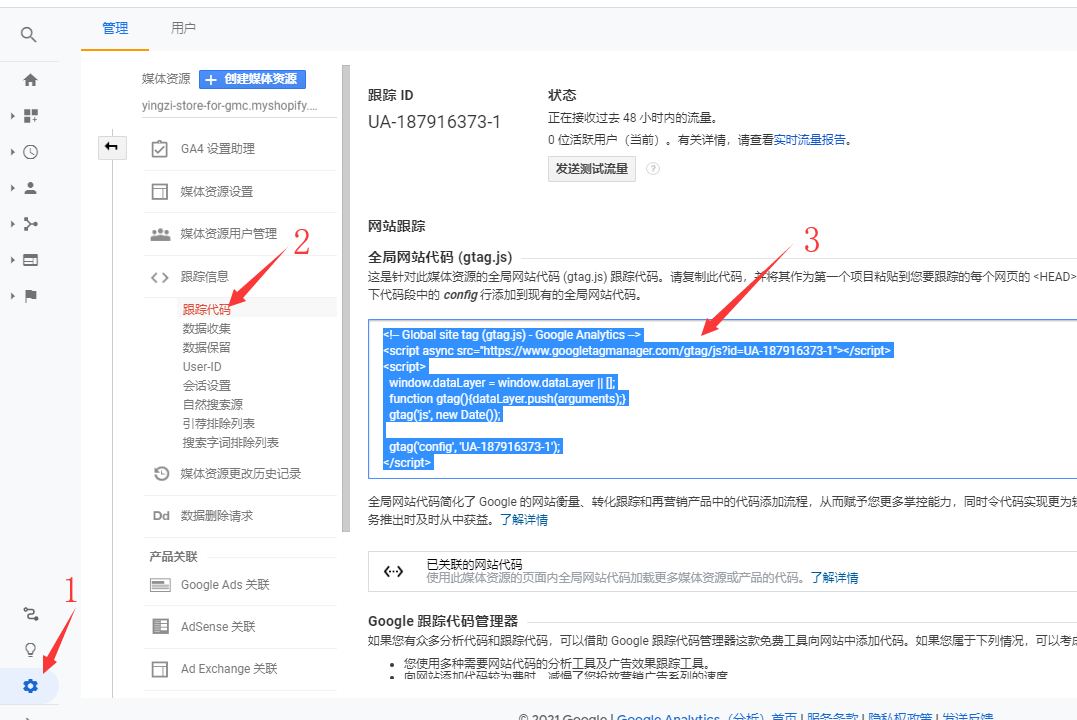Open the Customization dashboard grid icon
The width and height of the screenshot is (1077, 720).
(x=30, y=115)
